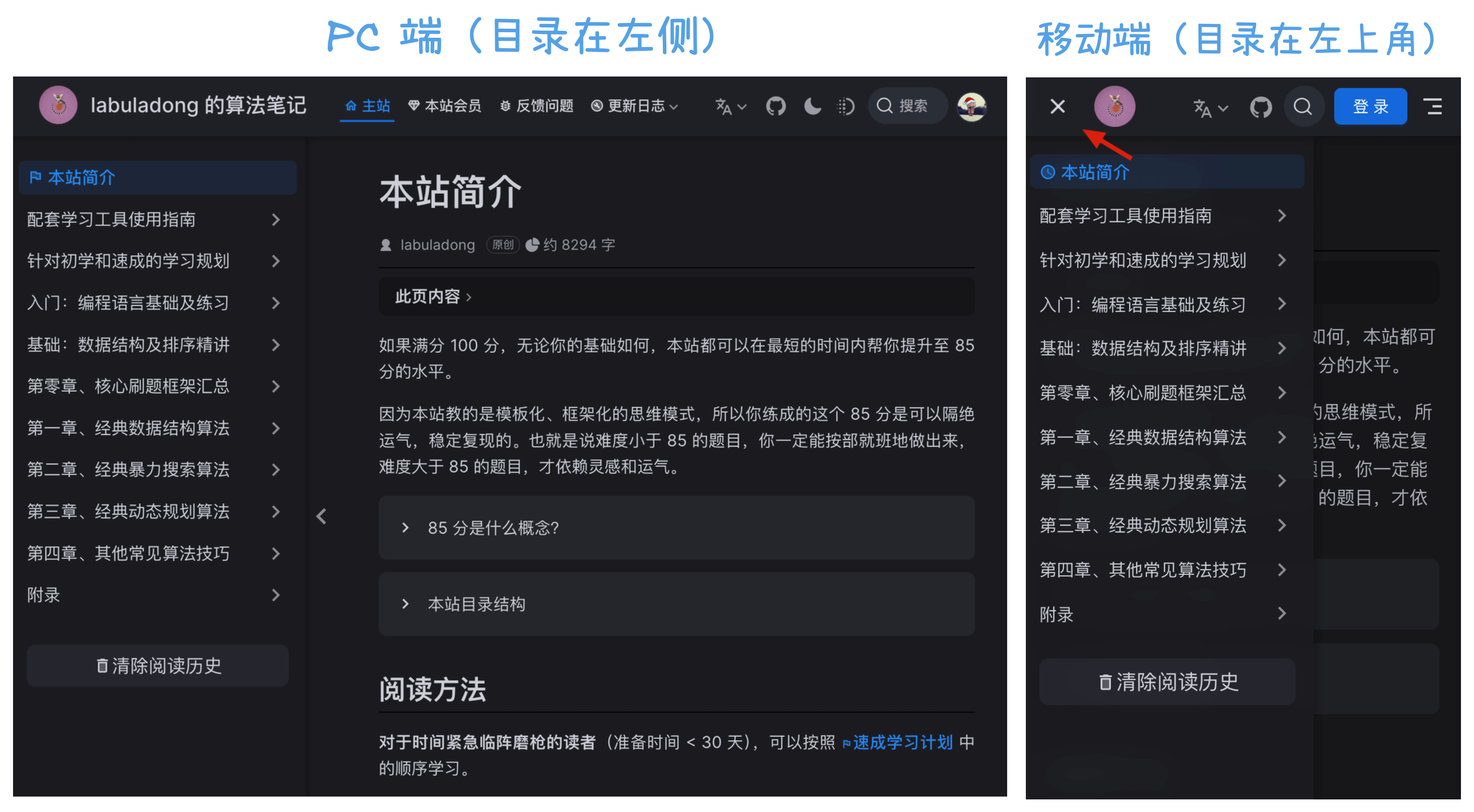
Task: Go to 主站 nav tab
Action: (x=367, y=106)
